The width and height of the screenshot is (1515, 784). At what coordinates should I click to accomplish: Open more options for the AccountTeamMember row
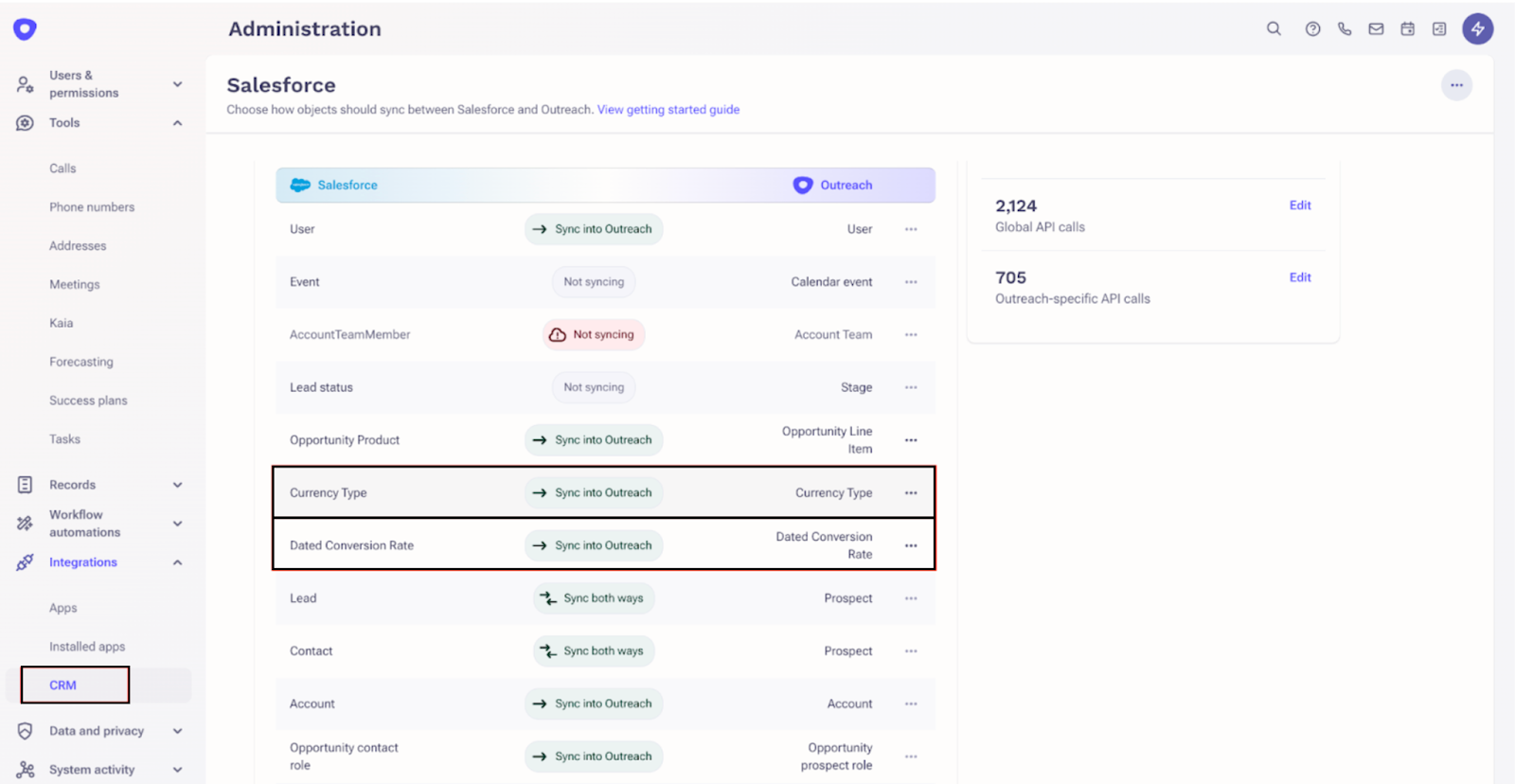(911, 334)
